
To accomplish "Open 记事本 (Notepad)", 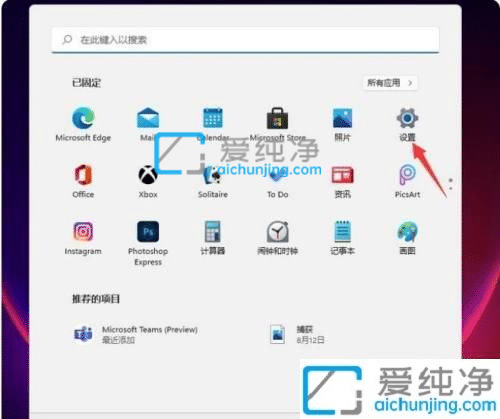I will coord(342,238).
